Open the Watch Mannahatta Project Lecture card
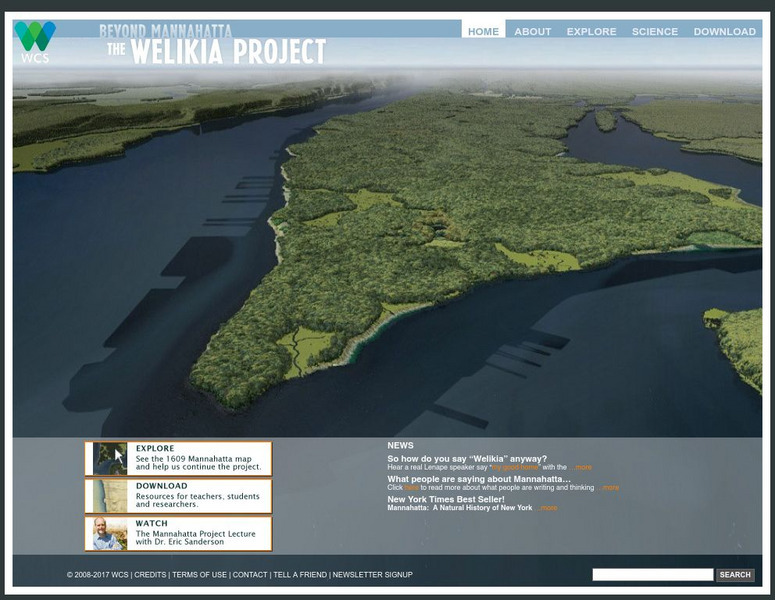This screenshot has height=600, width=775. tap(178, 534)
